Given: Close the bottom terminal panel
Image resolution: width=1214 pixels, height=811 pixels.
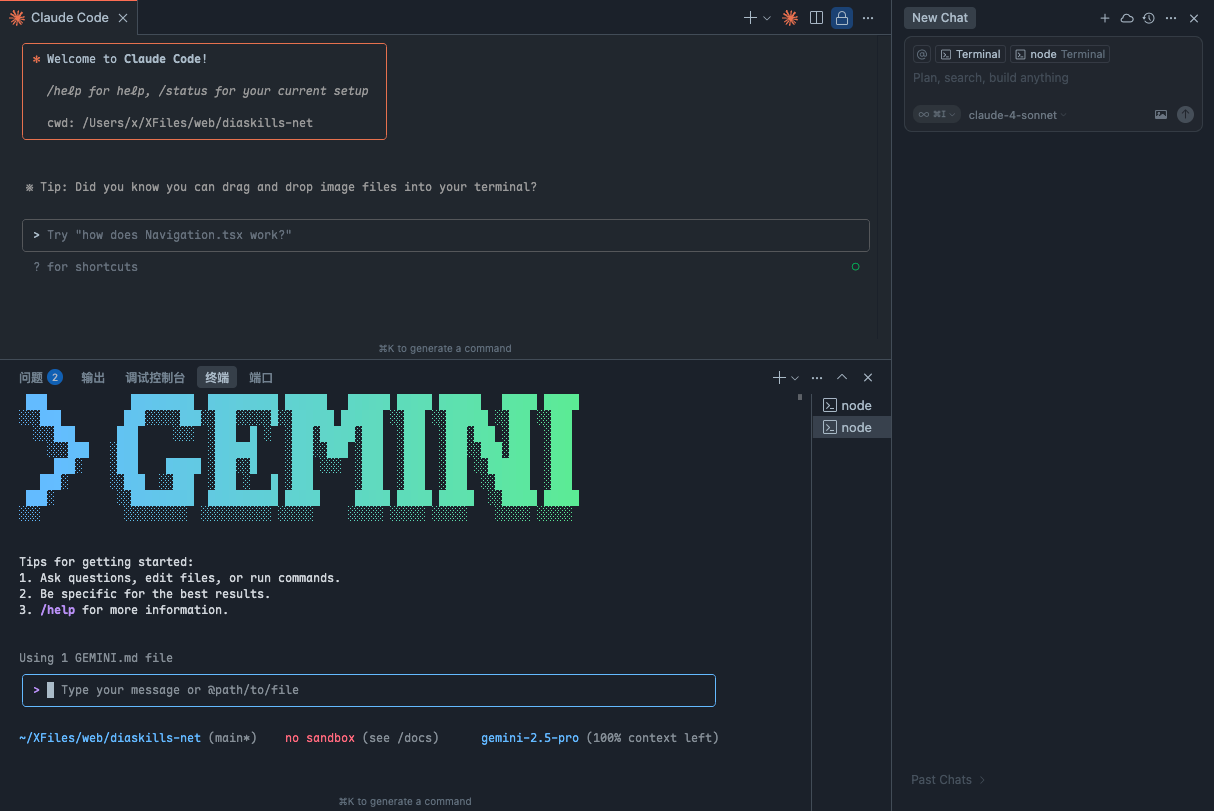Looking at the screenshot, I should point(868,378).
